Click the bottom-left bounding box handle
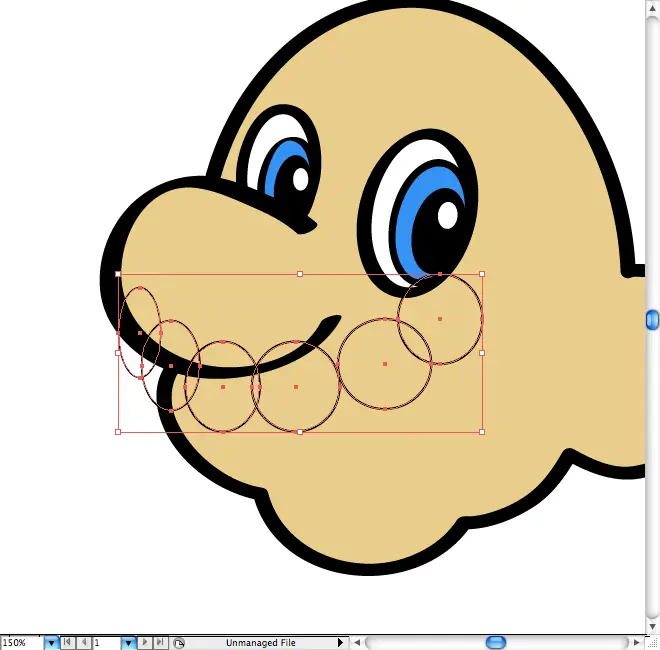Image resolution: width=660 pixels, height=650 pixels. pyautogui.click(x=118, y=432)
